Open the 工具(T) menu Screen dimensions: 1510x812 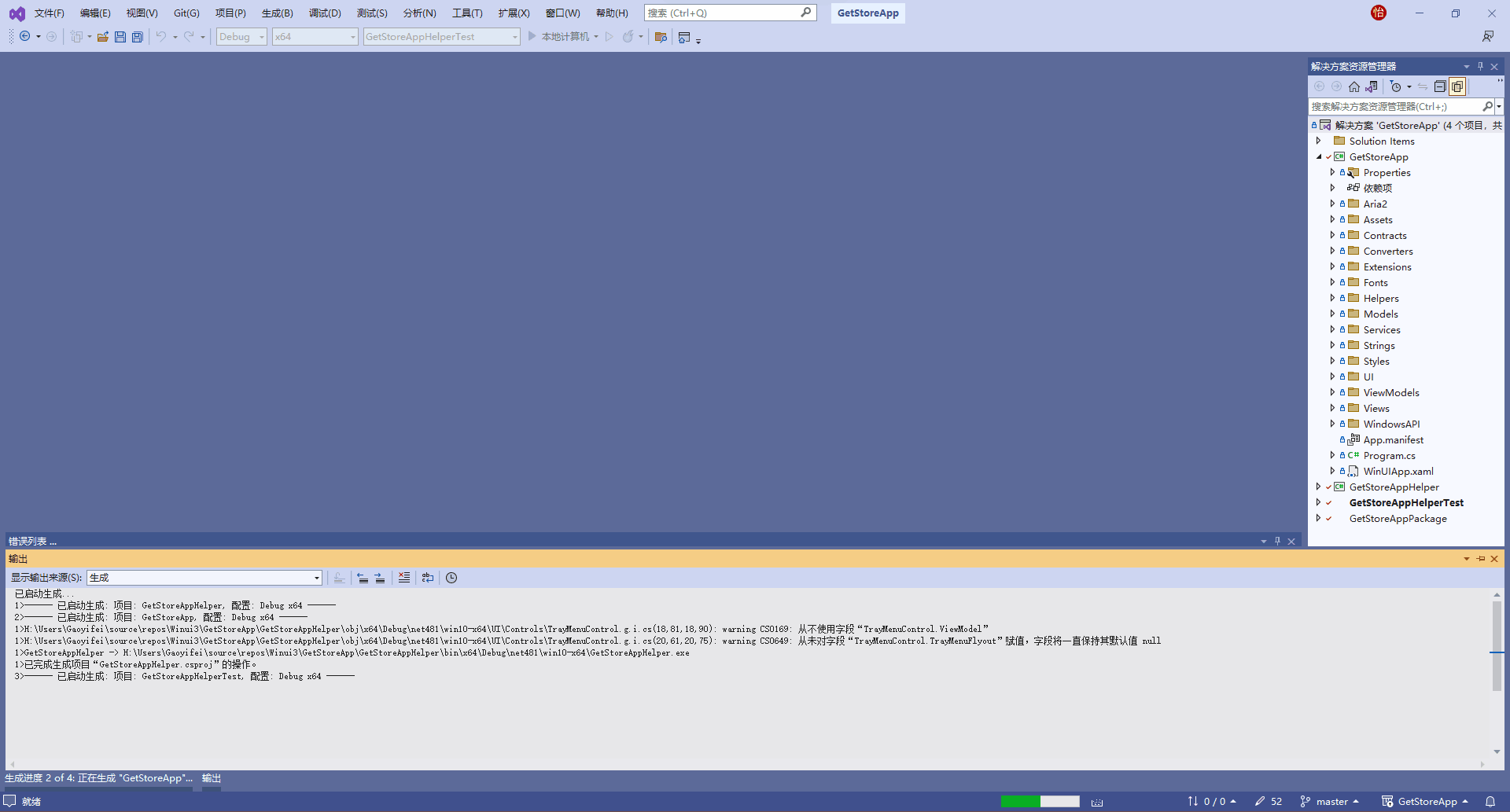[x=467, y=13]
